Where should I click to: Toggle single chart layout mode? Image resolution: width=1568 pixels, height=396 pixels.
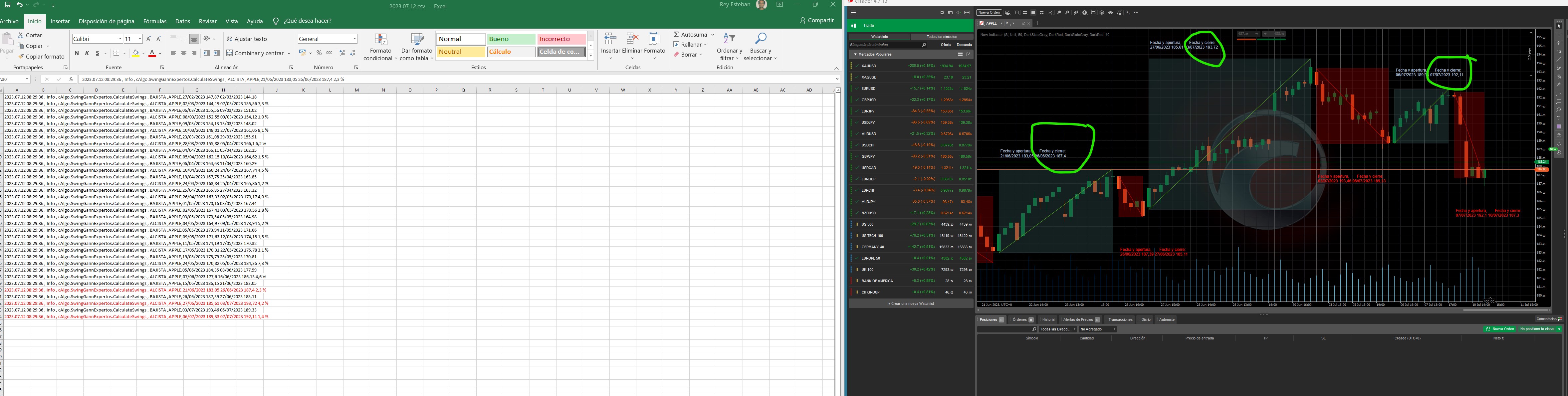[1033, 12]
